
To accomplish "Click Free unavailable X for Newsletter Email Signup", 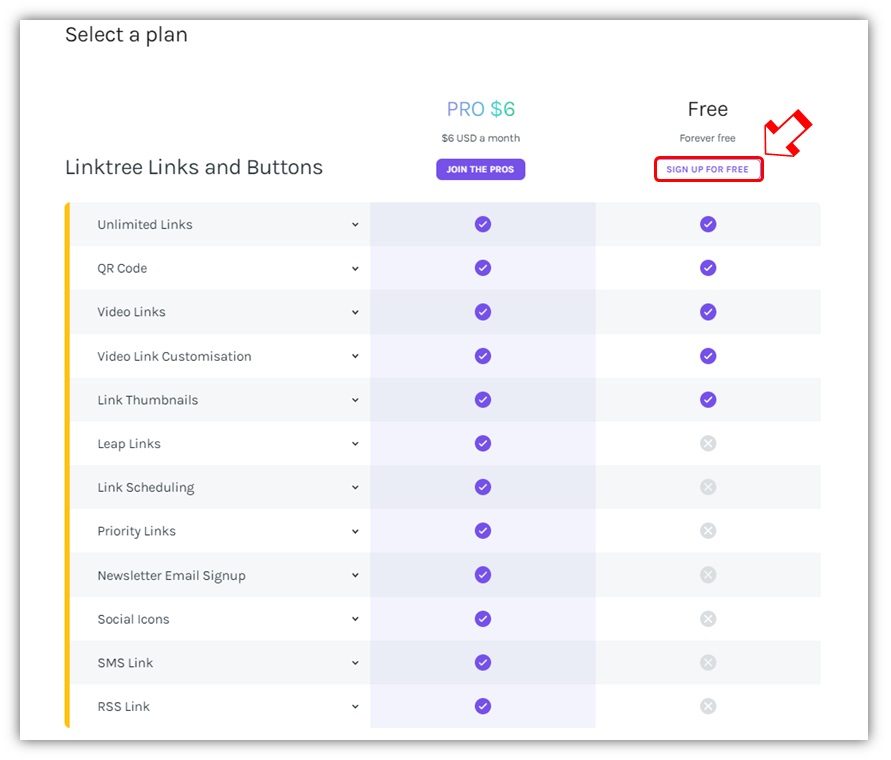I will [x=708, y=575].
